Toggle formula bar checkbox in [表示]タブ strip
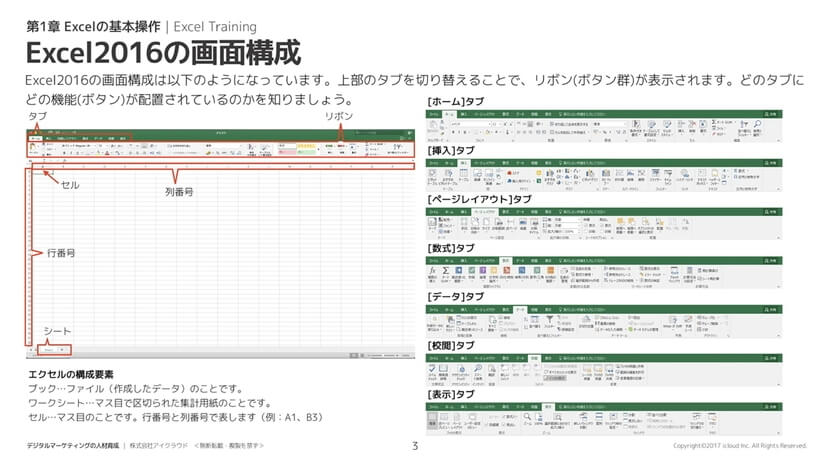 point(503,416)
